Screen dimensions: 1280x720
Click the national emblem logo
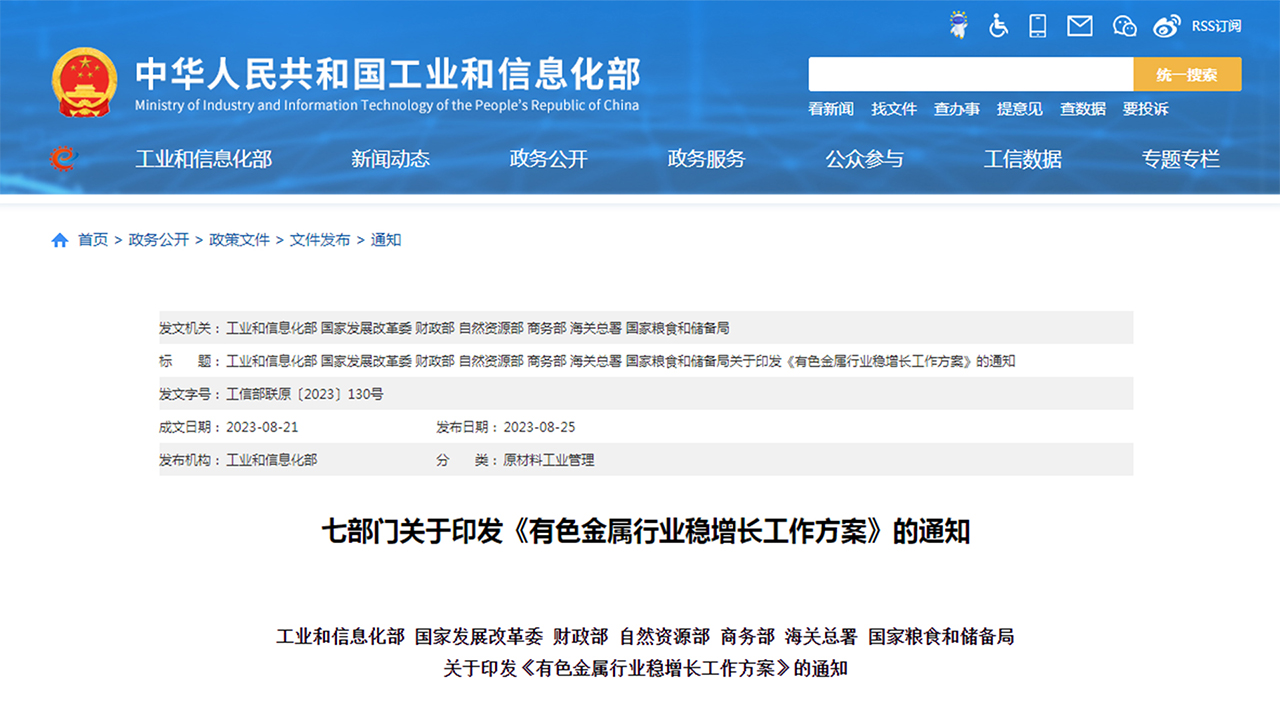coord(84,83)
